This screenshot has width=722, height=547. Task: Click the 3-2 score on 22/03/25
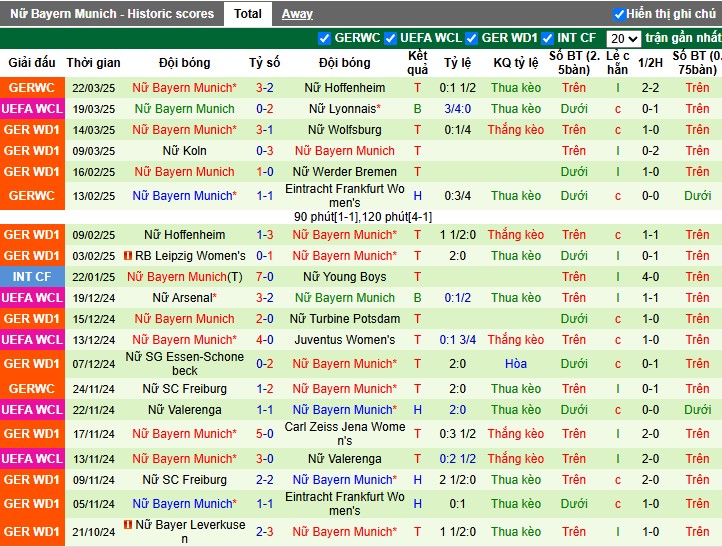click(264, 87)
